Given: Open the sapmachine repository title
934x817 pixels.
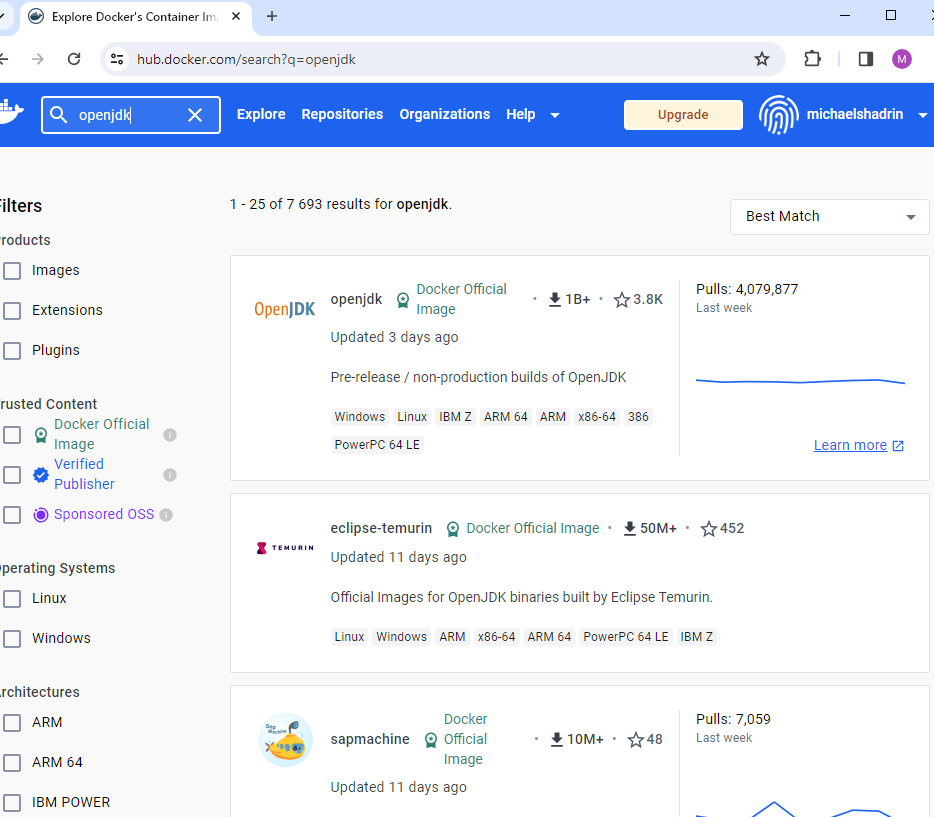Looking at the screenshot, I should (370, 739).
